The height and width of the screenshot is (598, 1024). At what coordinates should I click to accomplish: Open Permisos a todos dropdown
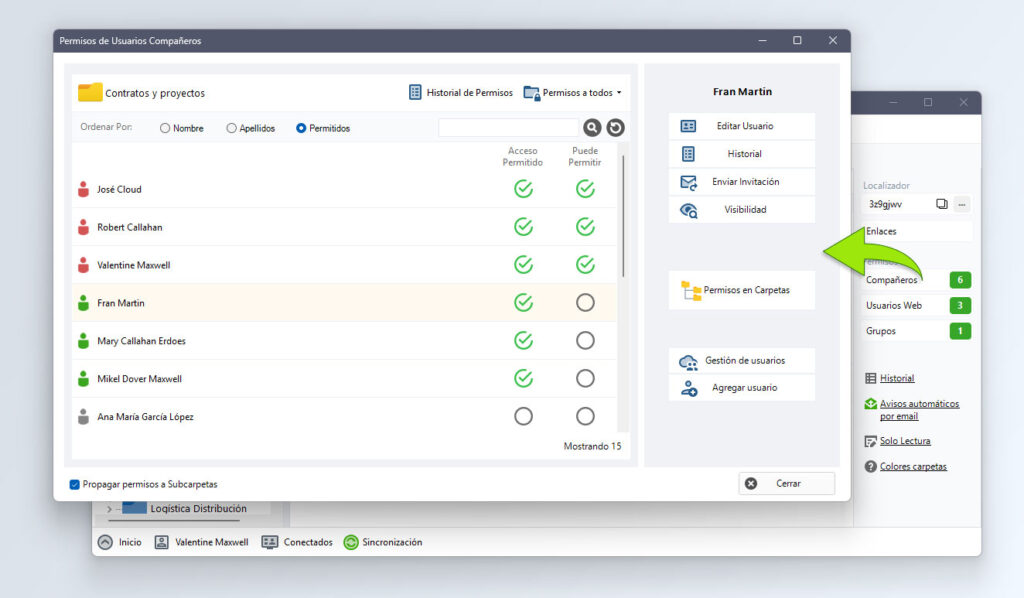573,93
